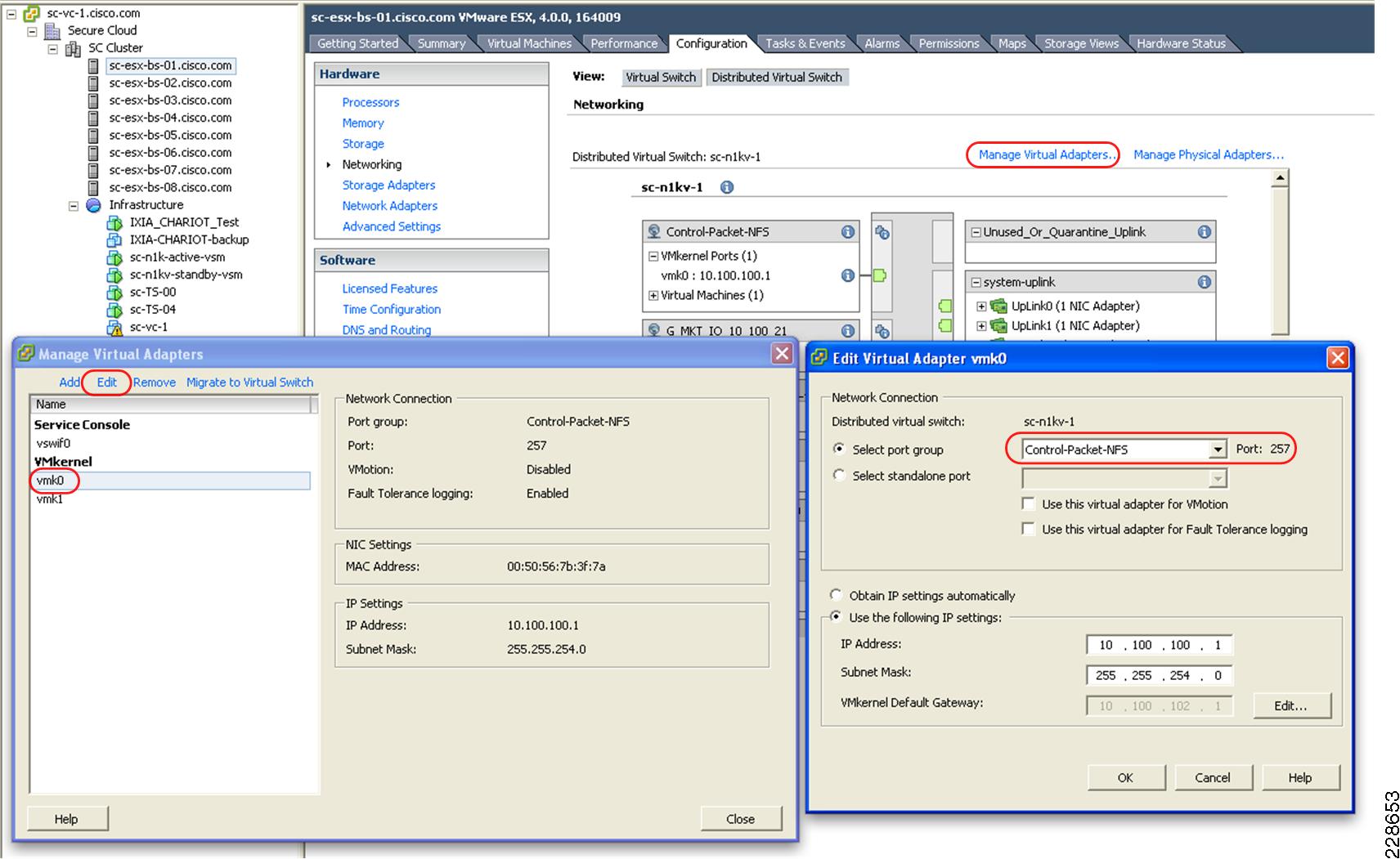Select sc-esx-bs-03.cisco.com host icon
1400x859 pixels.
93,101
